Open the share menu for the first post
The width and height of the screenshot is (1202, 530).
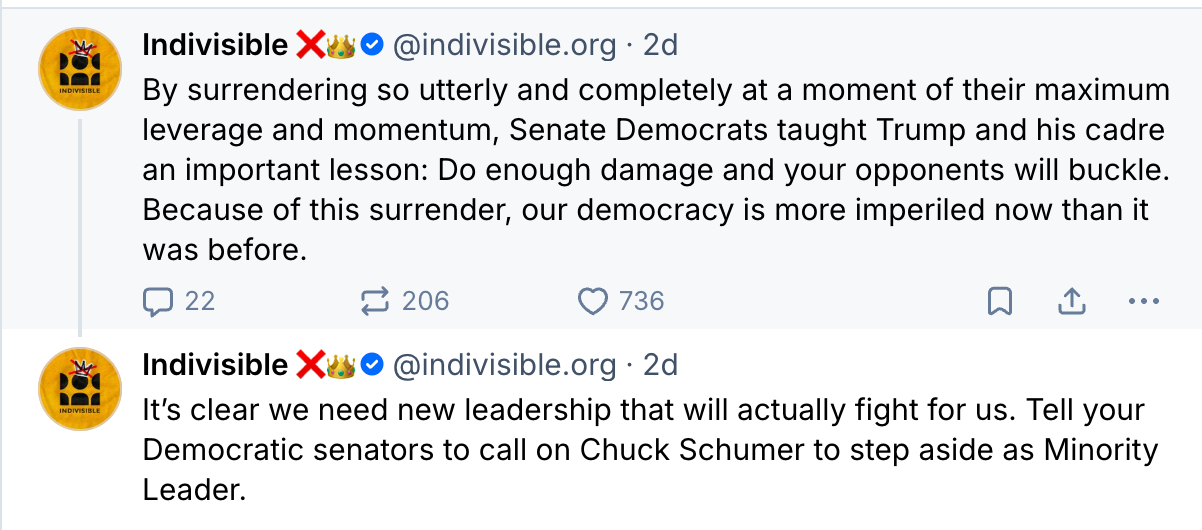(1071, 301)
